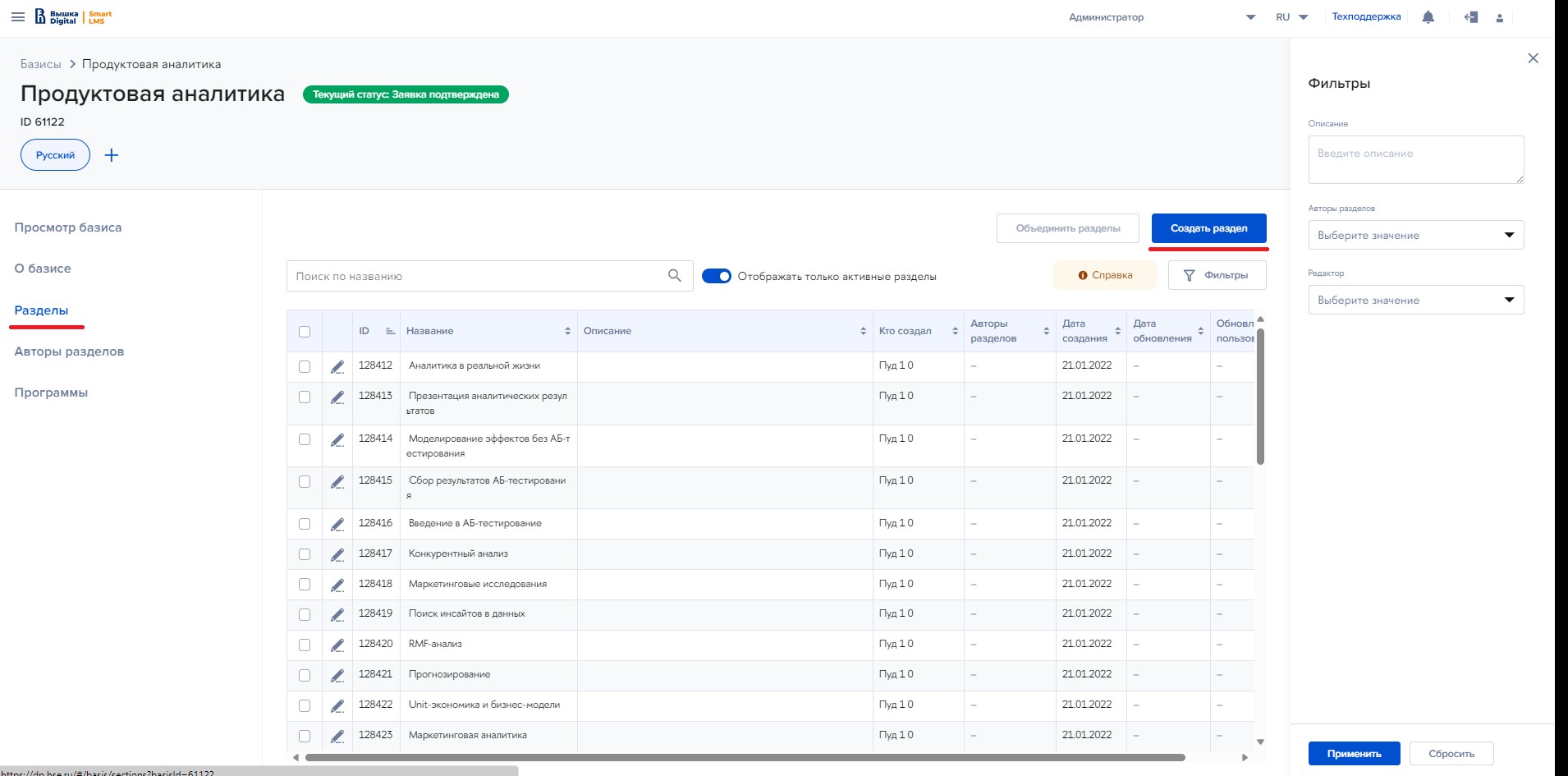
Task: Check the box for Конкурентный анализ row
Action: 305,554
